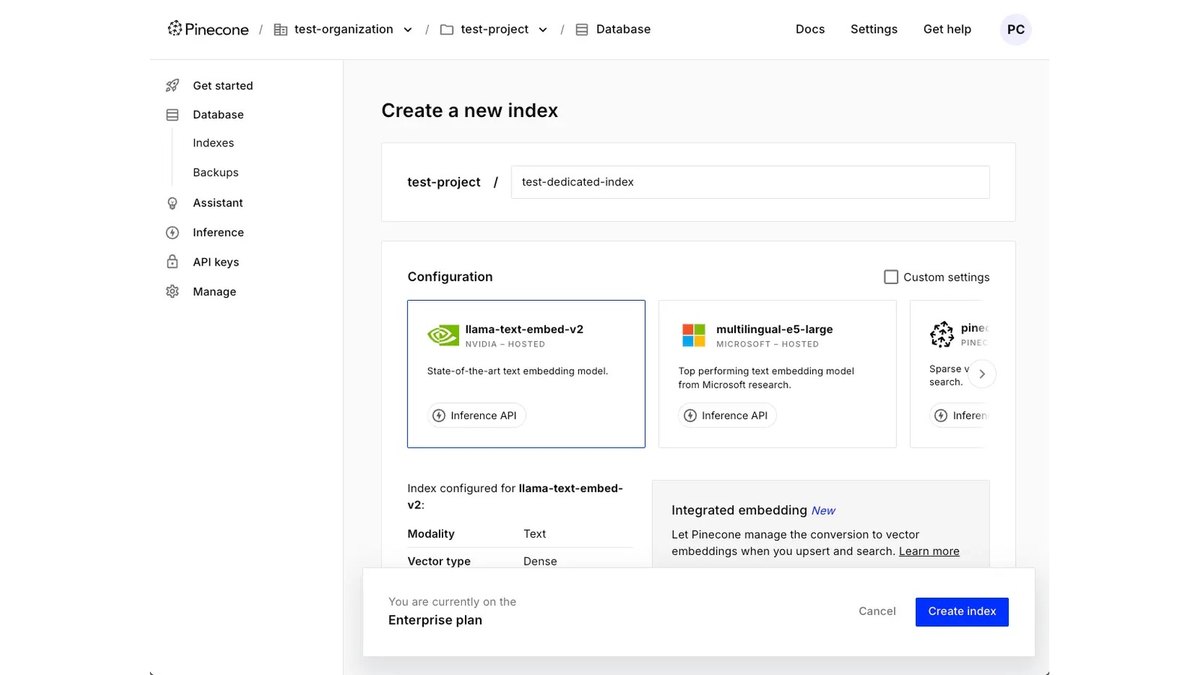Click the Database item in sidebar
The image size is (1200, 675).
point(218,115)
